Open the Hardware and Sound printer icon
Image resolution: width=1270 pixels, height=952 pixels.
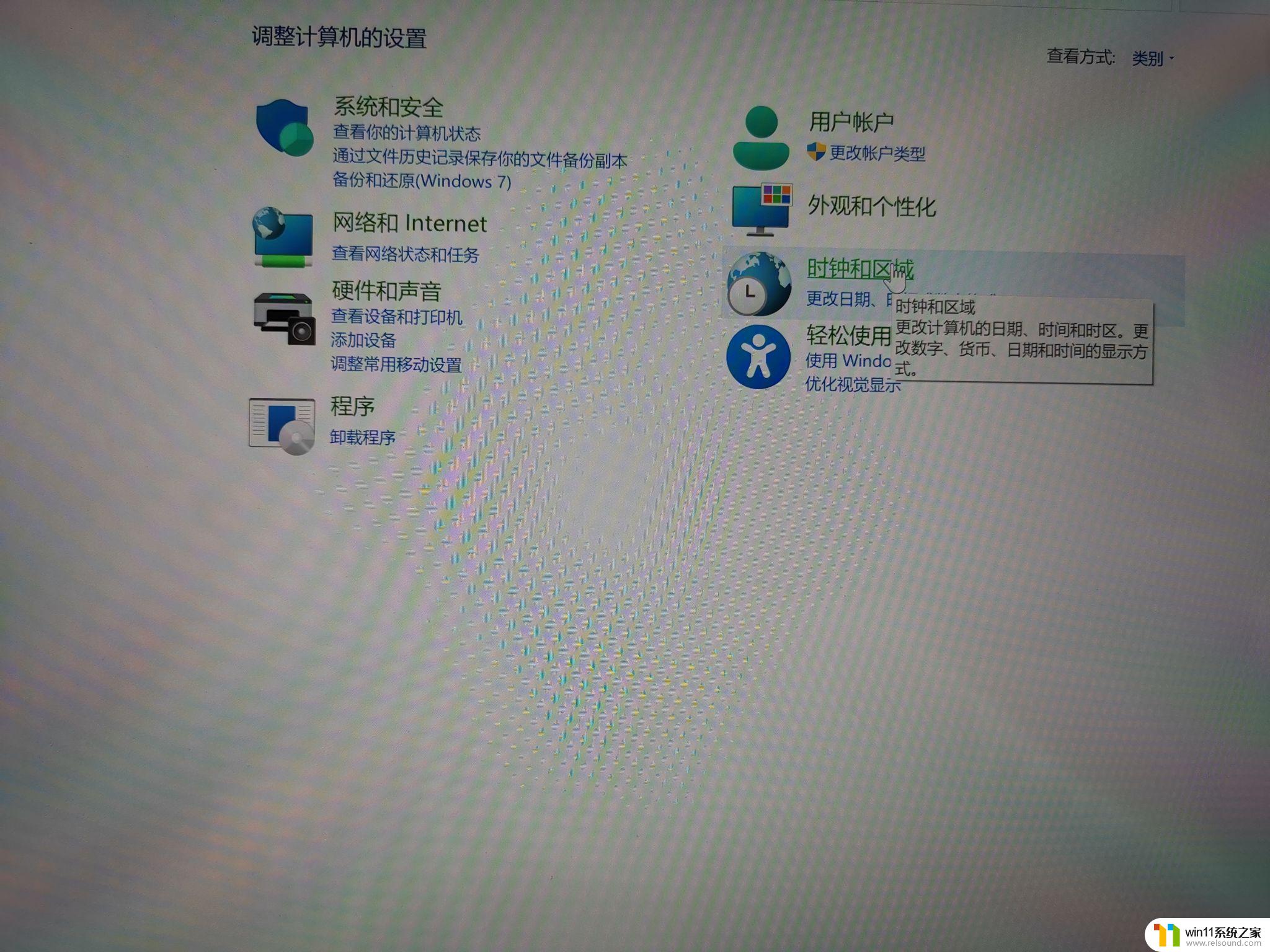tap(285, 319)
